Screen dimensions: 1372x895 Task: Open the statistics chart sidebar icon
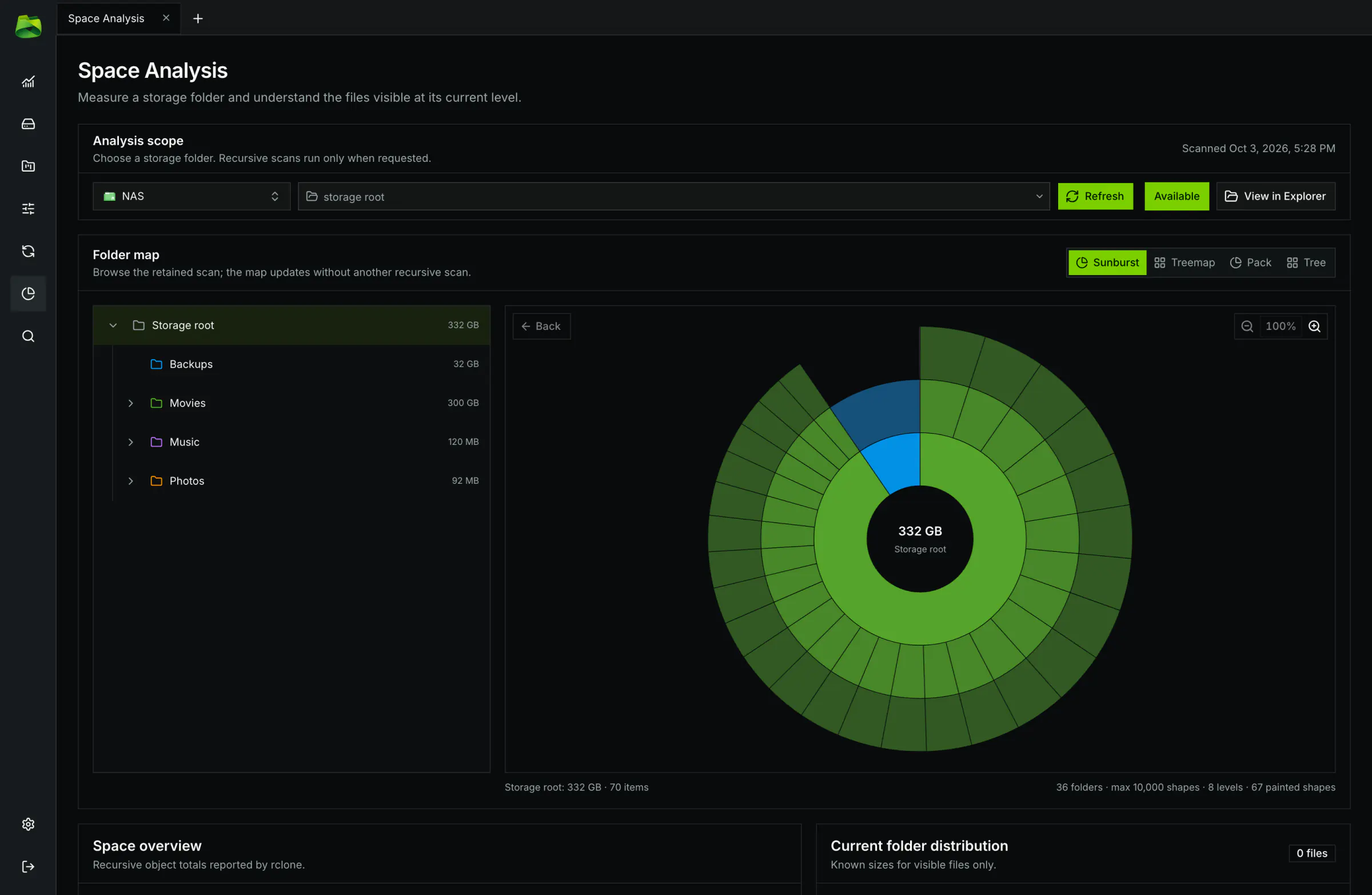[x=27, y=81]
